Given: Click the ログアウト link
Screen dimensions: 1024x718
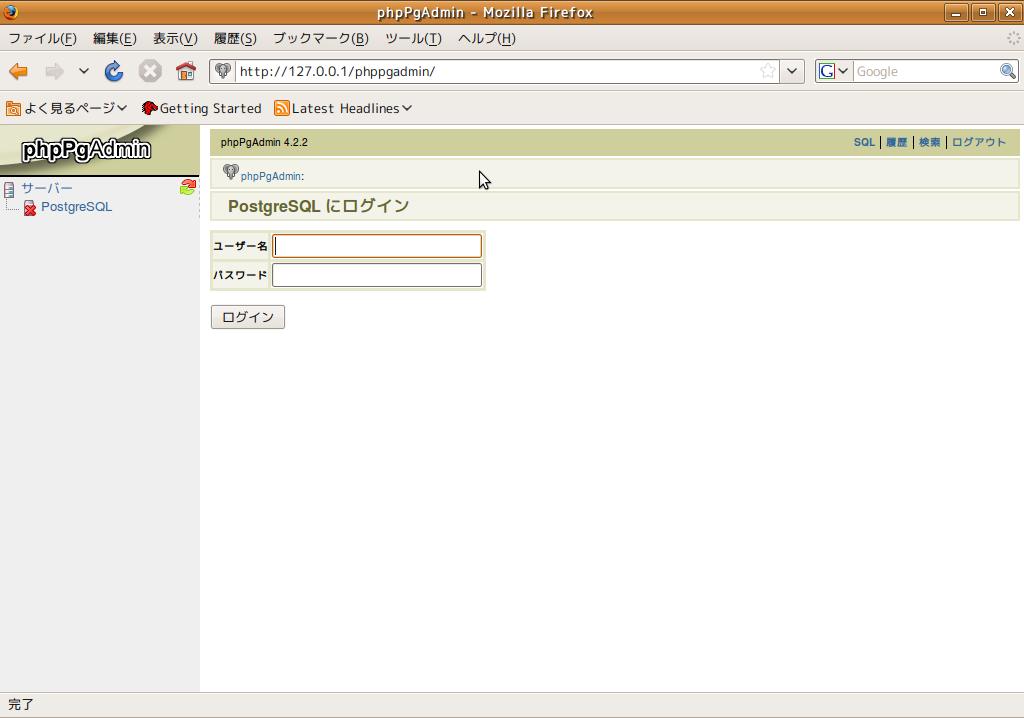Looking at the screenshot, I should (x=978, y=142).
